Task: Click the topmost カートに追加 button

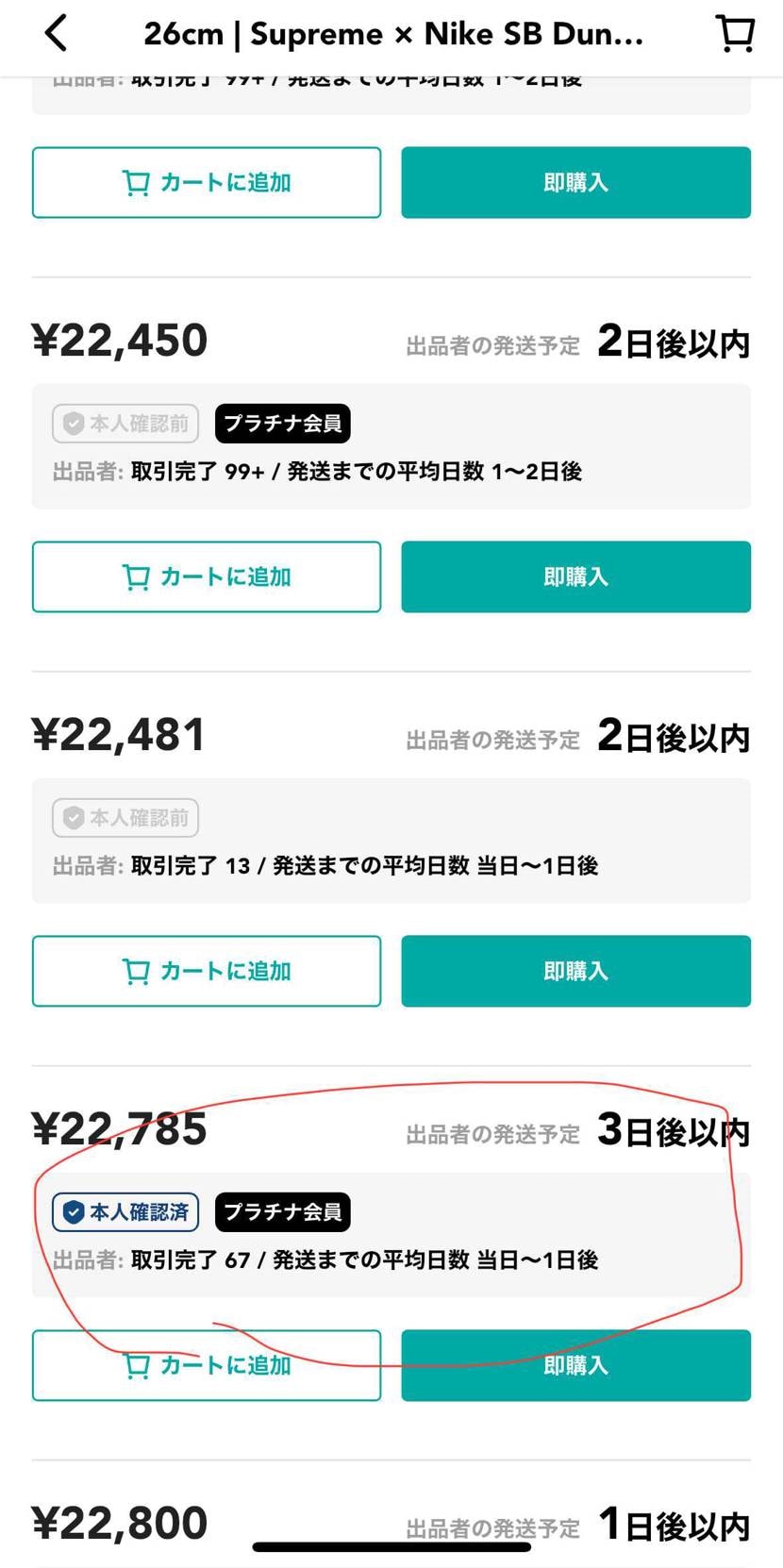Action: [x=207, y=182]
